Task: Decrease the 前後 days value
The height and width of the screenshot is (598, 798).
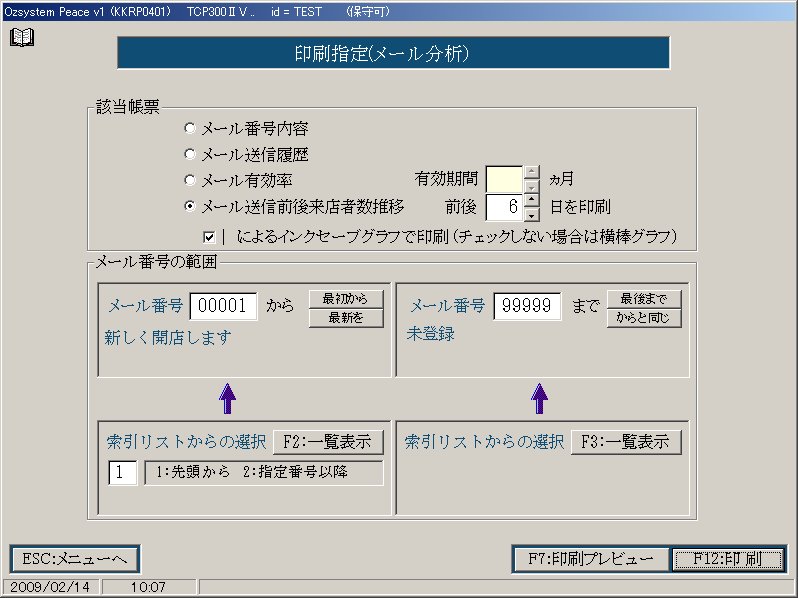Action: (532, 214)
